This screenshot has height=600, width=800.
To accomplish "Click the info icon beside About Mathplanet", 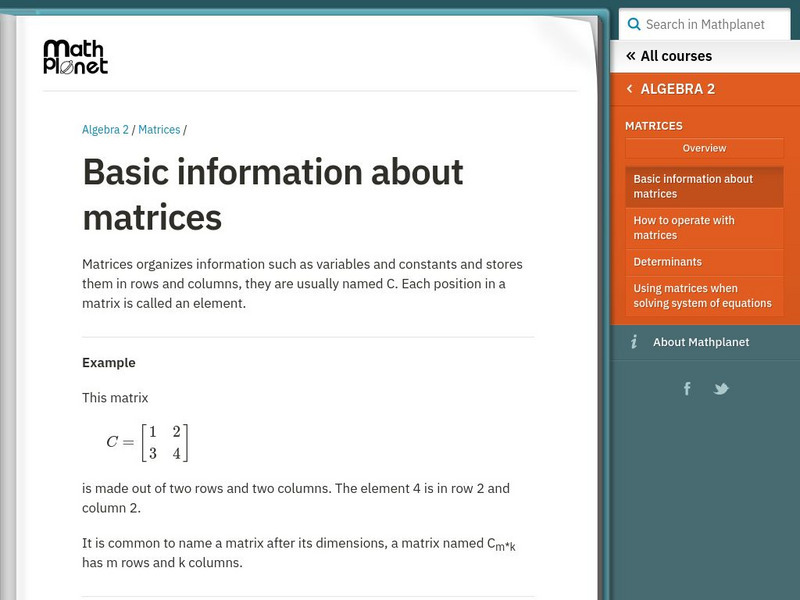I will coord(634,342).
